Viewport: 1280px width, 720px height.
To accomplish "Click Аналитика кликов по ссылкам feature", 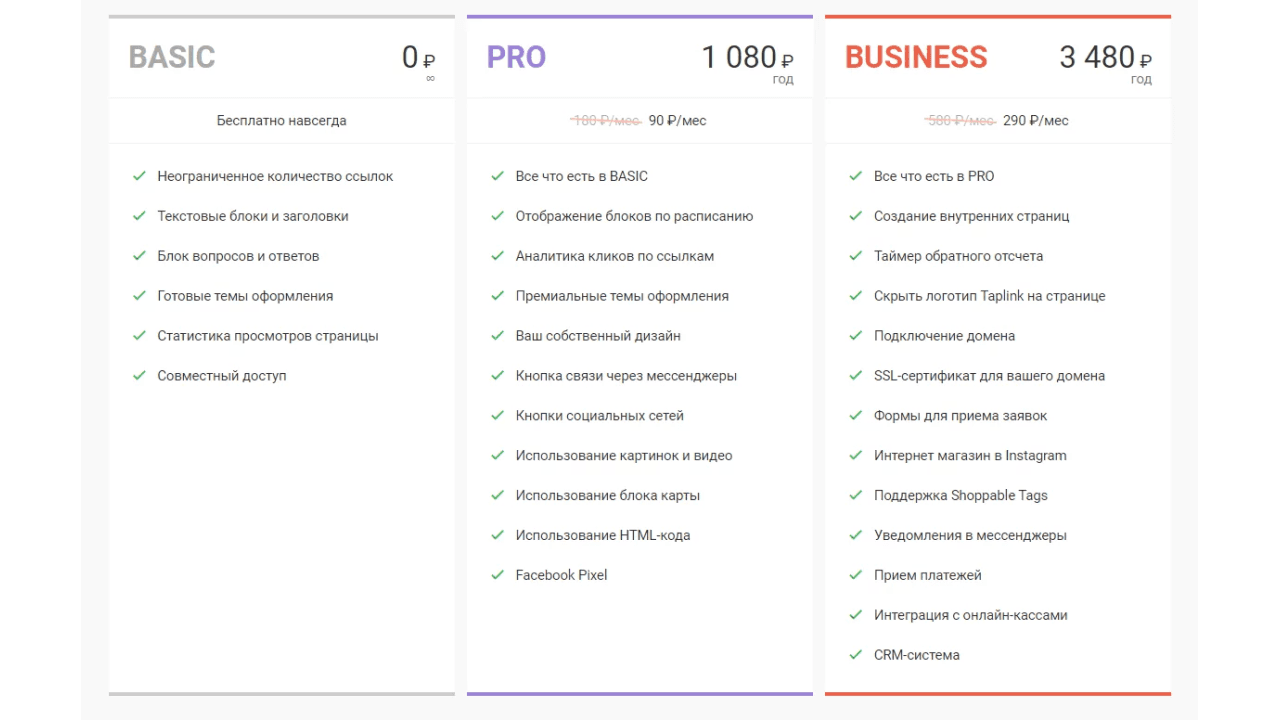I will click(x=615, y=256).
